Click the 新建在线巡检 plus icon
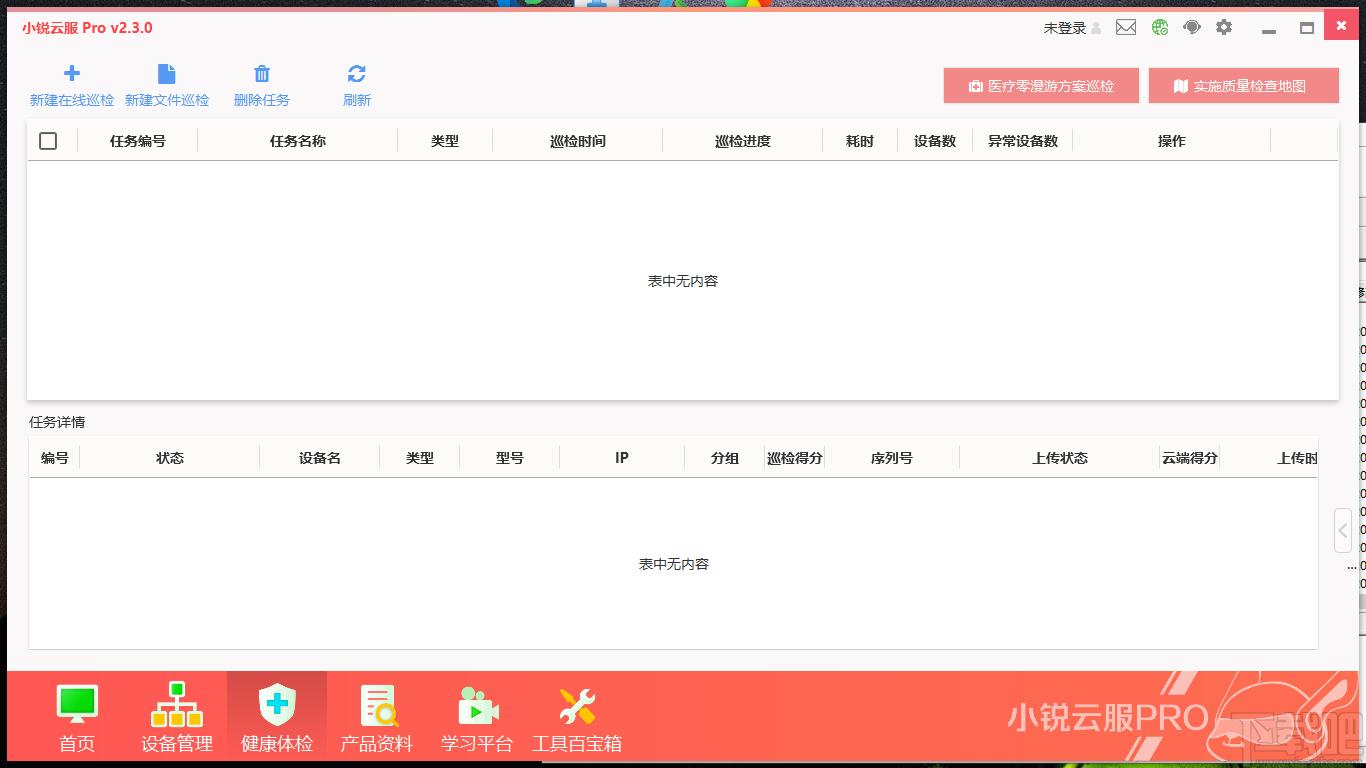Viewport: 1366px width, 768px height. point(72,73)
